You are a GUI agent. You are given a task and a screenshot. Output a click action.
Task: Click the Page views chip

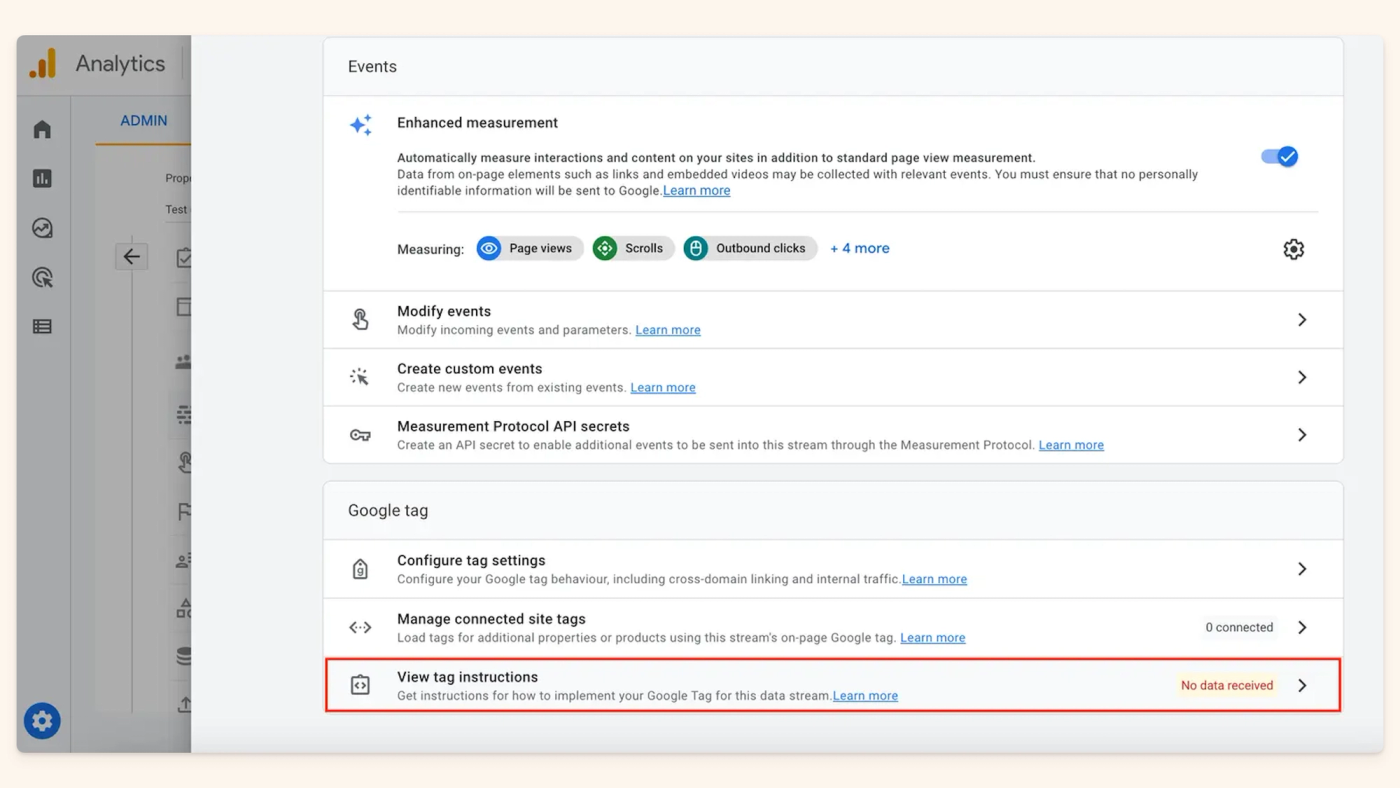(x=530, y=248)
